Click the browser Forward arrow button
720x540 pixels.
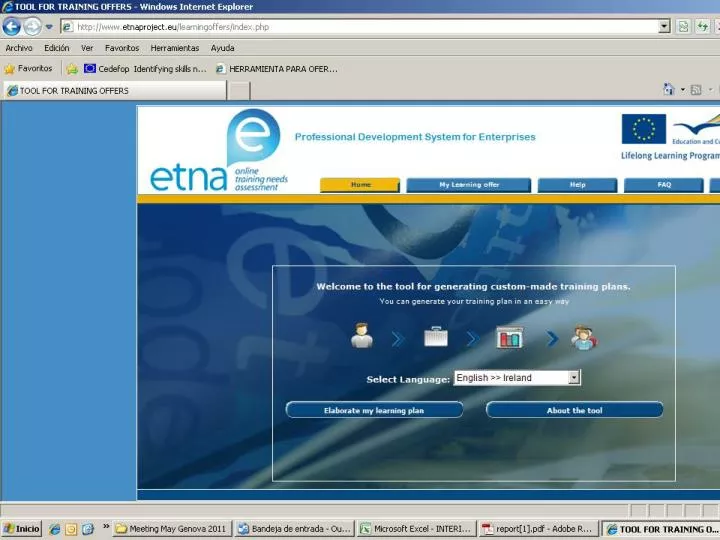point(32,27)
